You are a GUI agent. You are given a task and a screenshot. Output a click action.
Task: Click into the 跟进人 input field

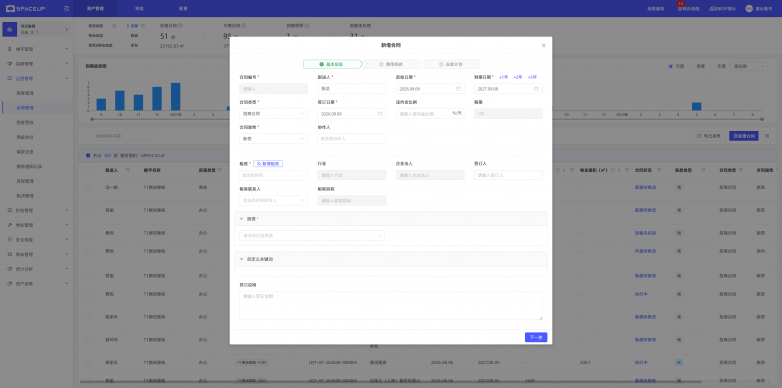coord(352,89)
